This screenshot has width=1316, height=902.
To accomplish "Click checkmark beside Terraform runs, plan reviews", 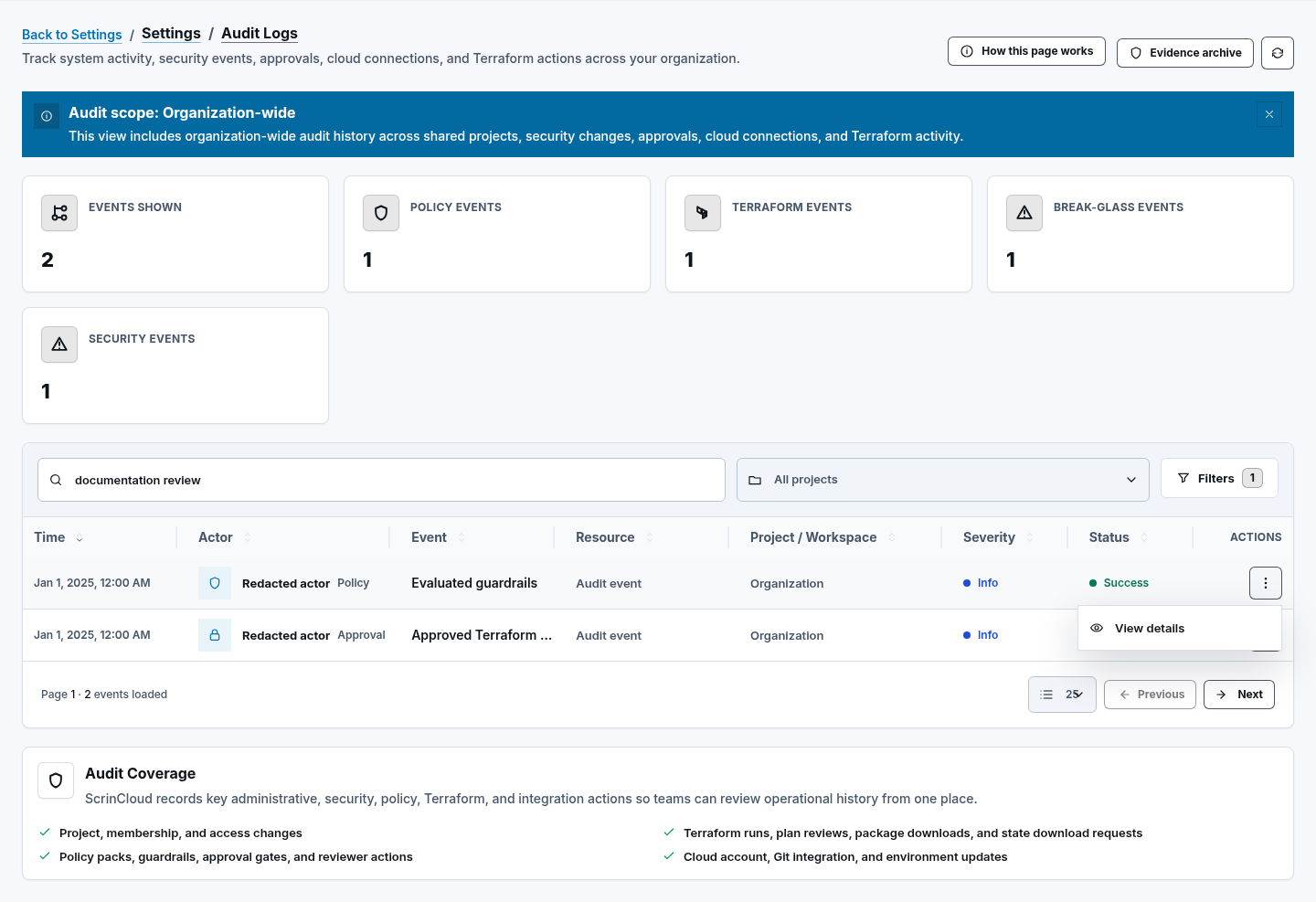I will (669, 833).
